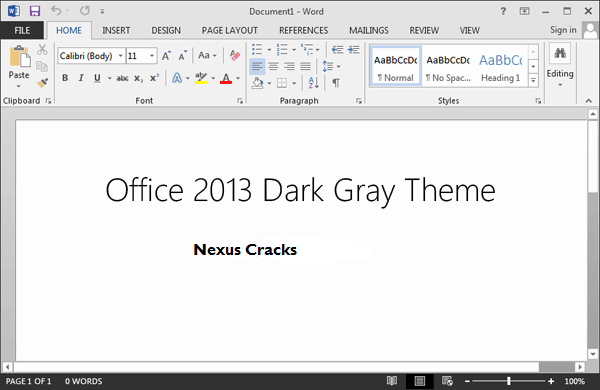Justify the paragraph text
The image size is (600, 390).
(x=305, y=66)
